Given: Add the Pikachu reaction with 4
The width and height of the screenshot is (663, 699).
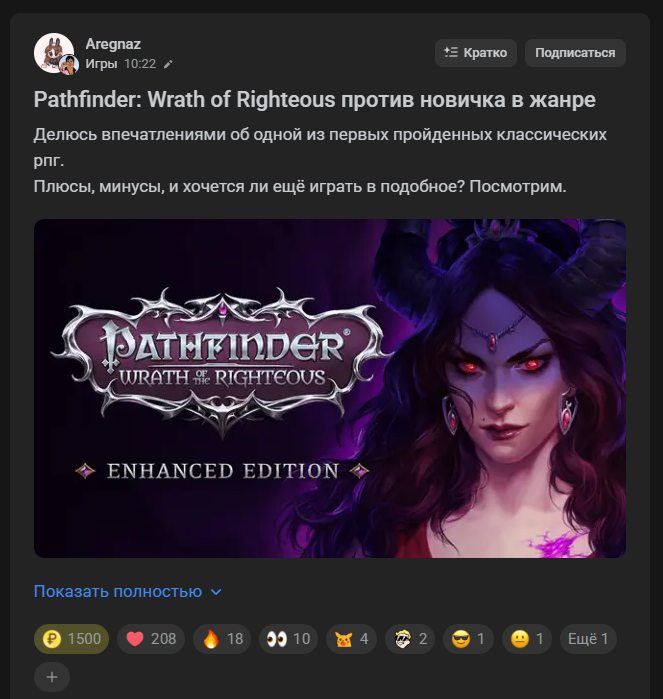Looking at the screenshot, I should (351, 639).
